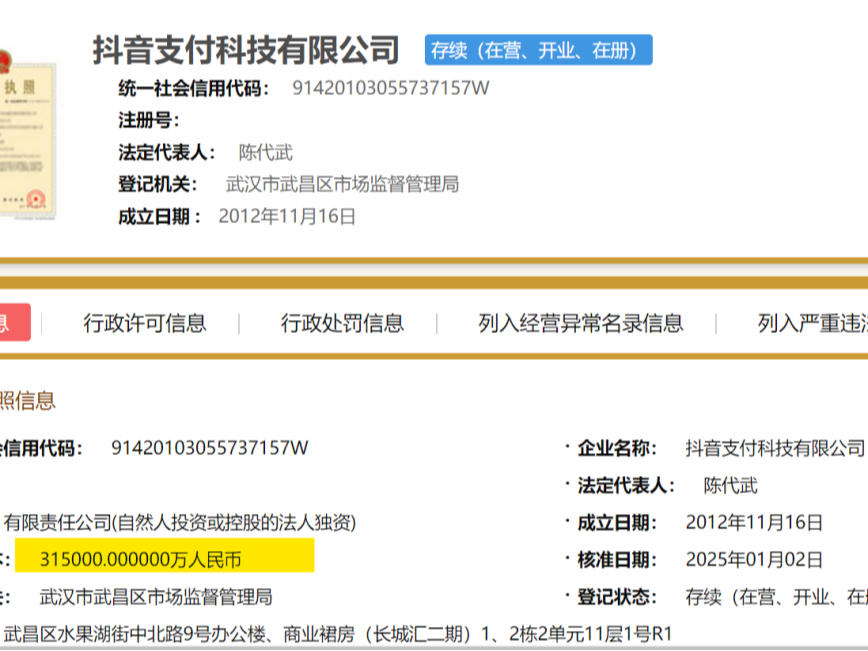The width and height of the screenshot is (868, 651).
Task: Select the address starting with 武昌区水果湖街中北路9号
Action: [x=338, y=634]
